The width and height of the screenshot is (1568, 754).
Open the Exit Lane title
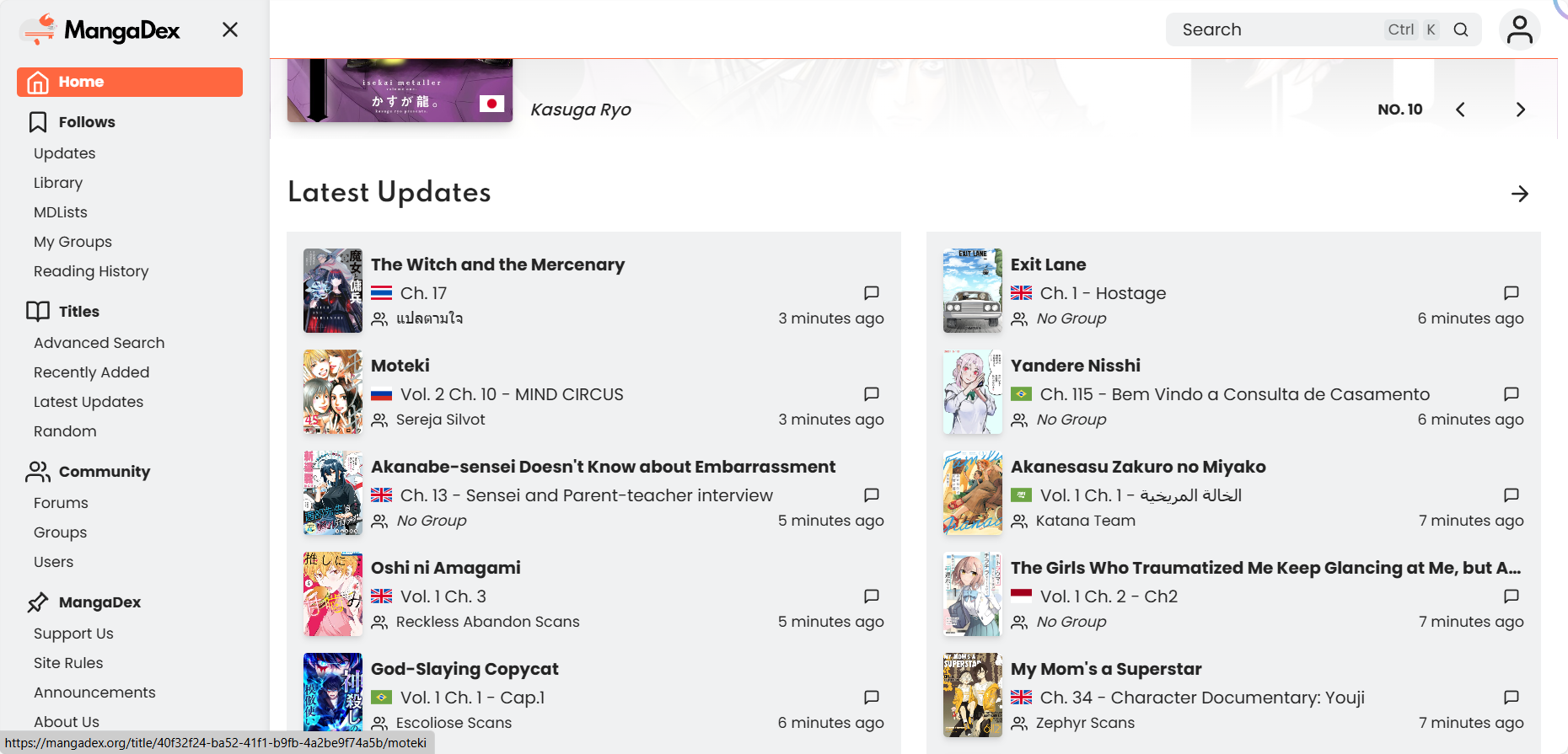[1049, 265]
